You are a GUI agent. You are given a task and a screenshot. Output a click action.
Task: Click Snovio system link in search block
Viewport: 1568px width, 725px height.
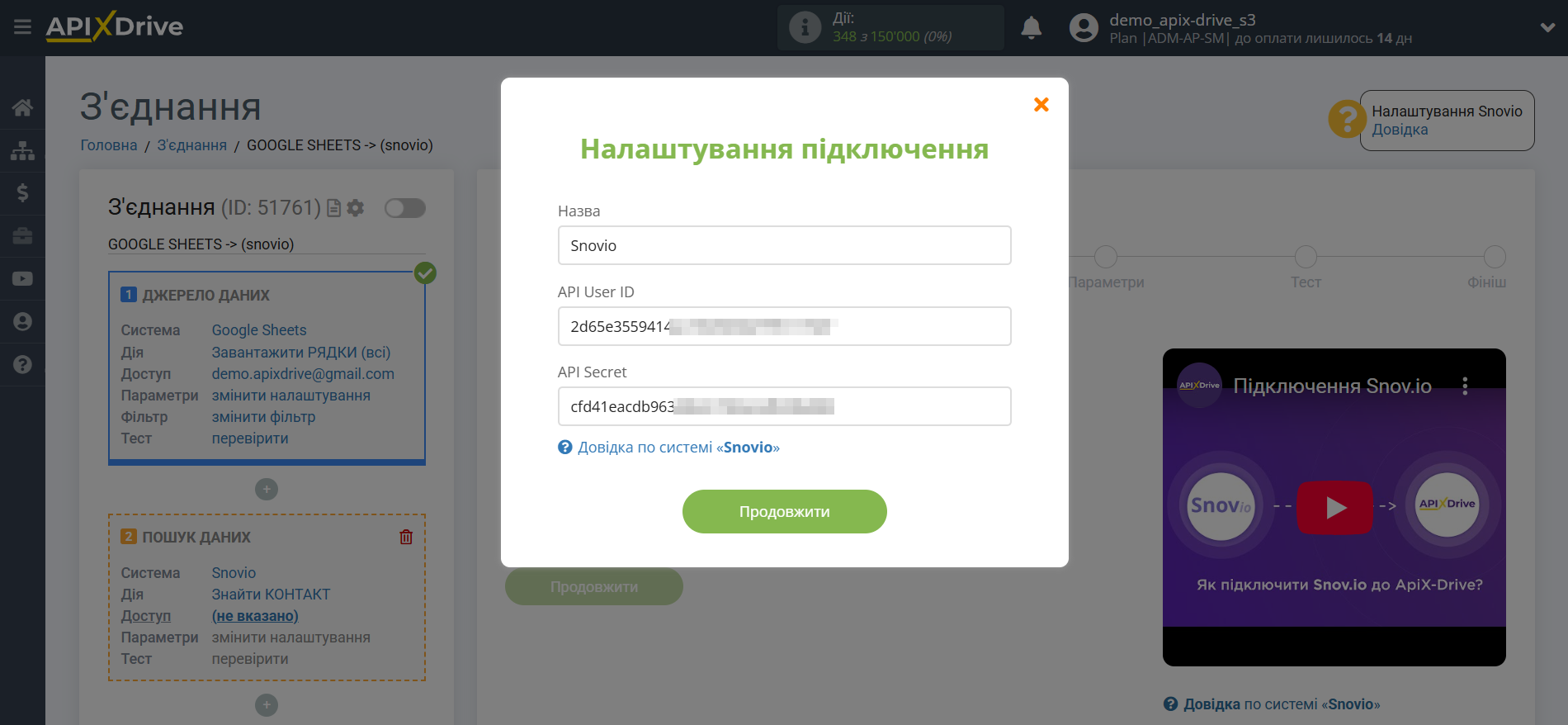click(x=234, y=573)
